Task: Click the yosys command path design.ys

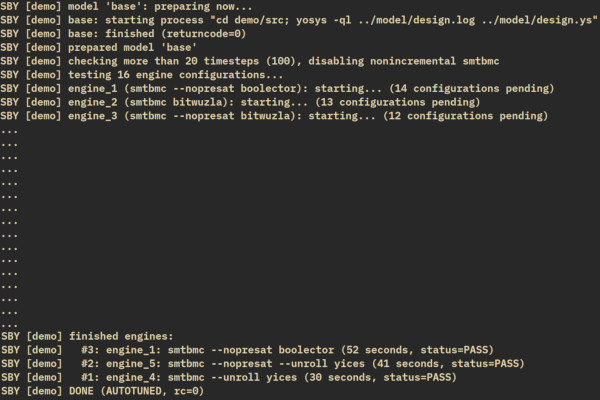Action: 538,20
